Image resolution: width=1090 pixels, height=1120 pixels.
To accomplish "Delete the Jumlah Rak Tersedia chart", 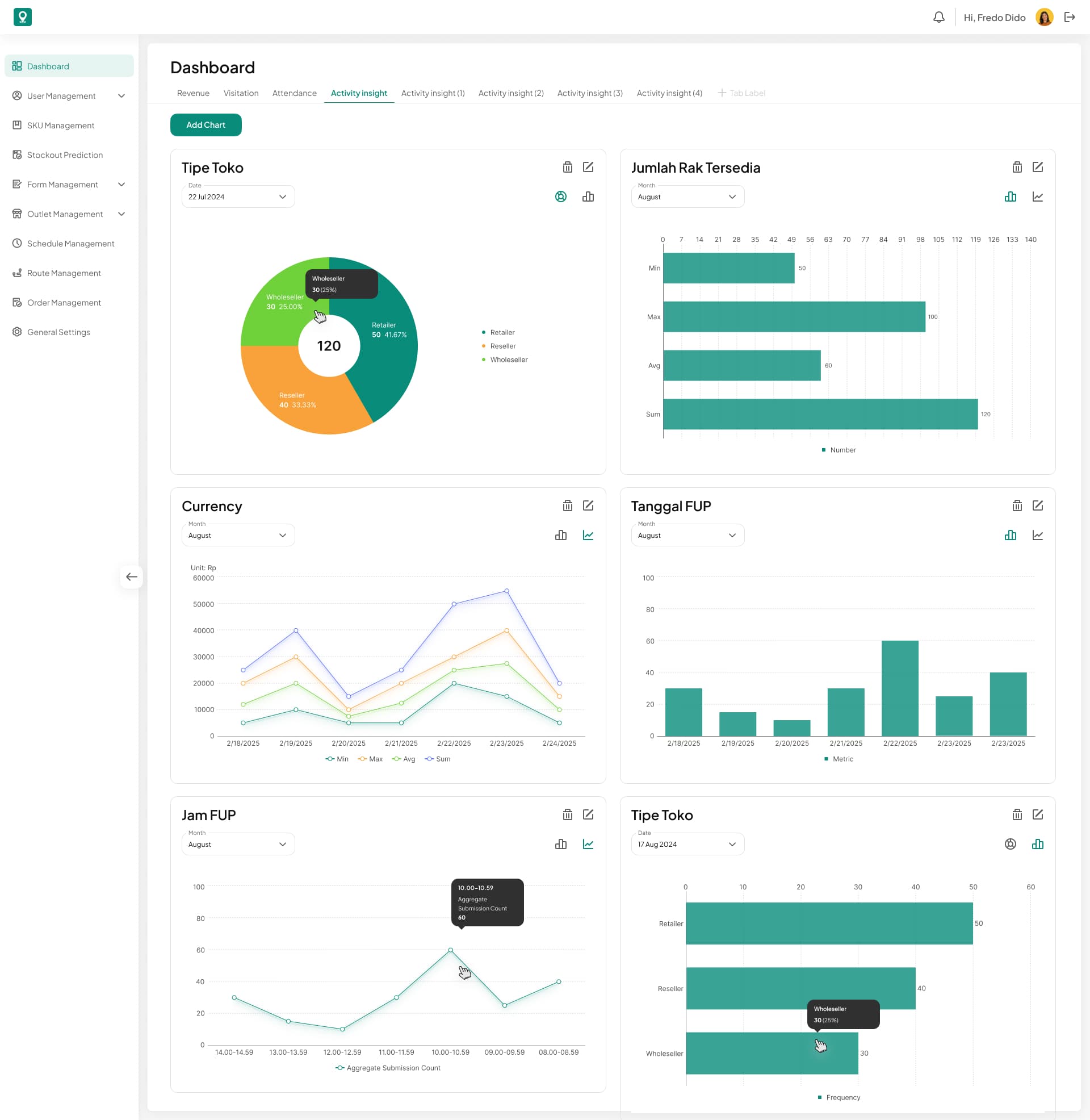I will coord(1017,167).
